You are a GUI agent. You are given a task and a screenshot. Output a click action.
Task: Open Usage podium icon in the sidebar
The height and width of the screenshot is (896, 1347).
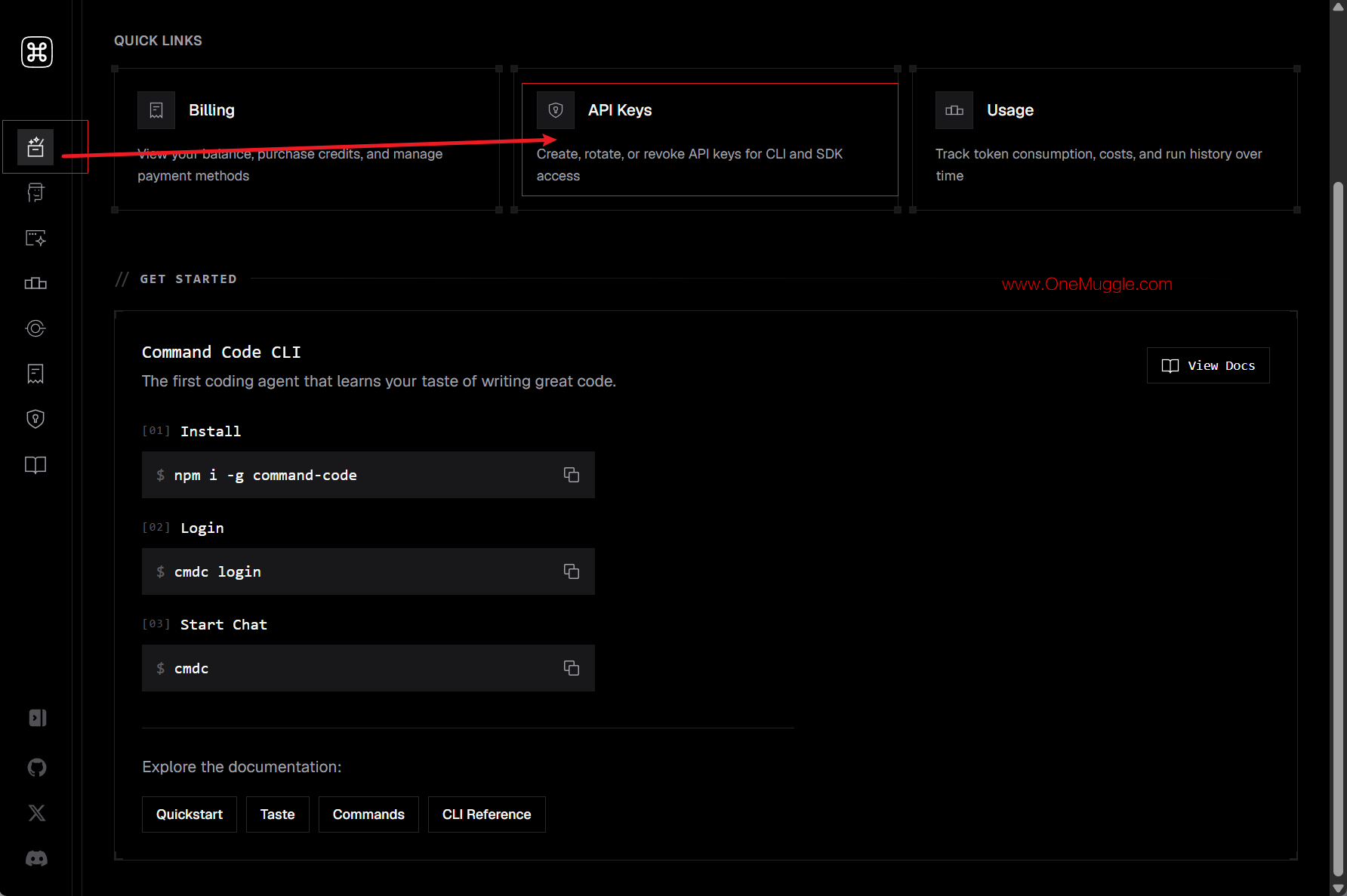coord(35,283)
